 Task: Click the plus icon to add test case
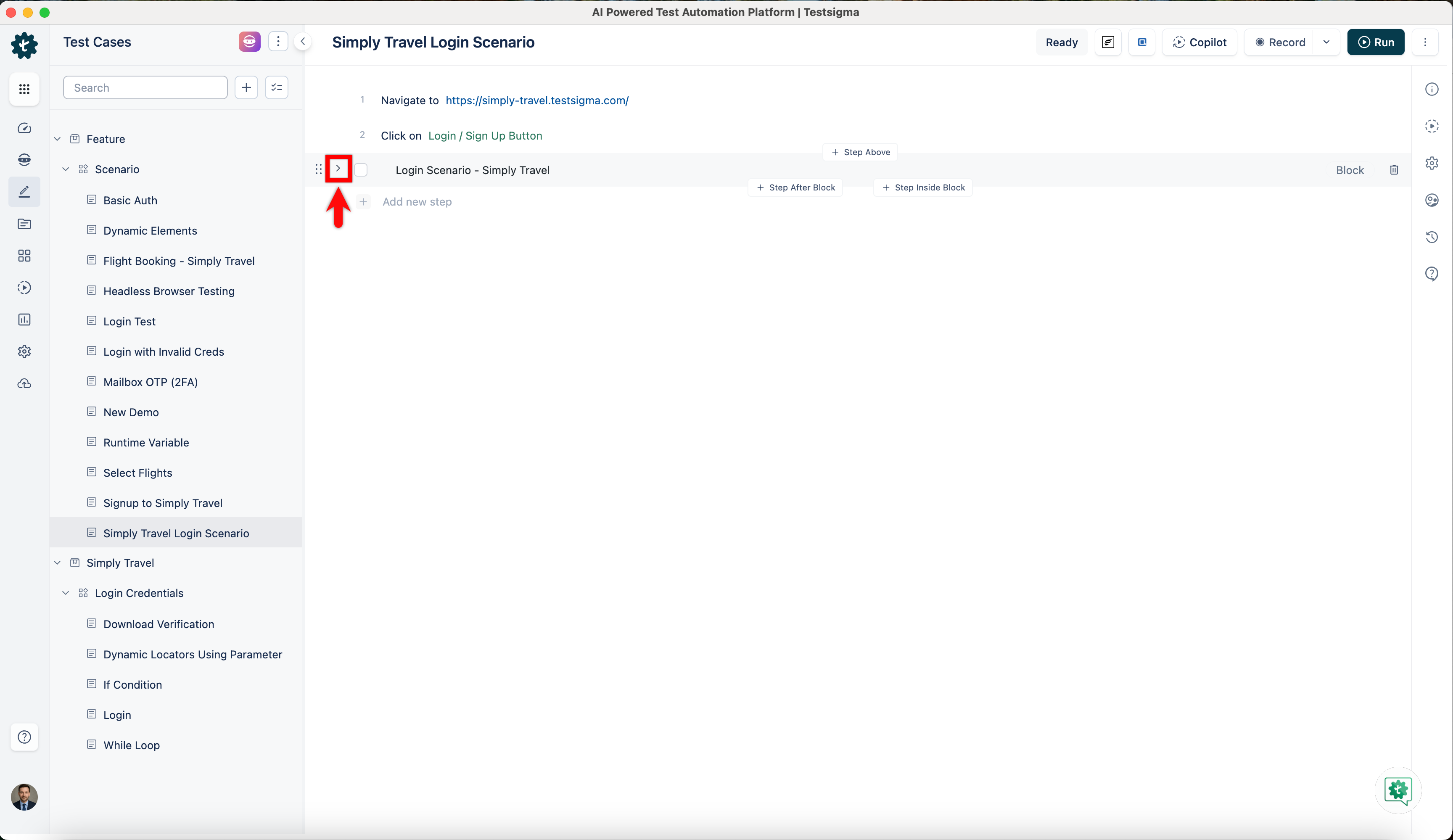pyautogui.click(x=246, y=87)
